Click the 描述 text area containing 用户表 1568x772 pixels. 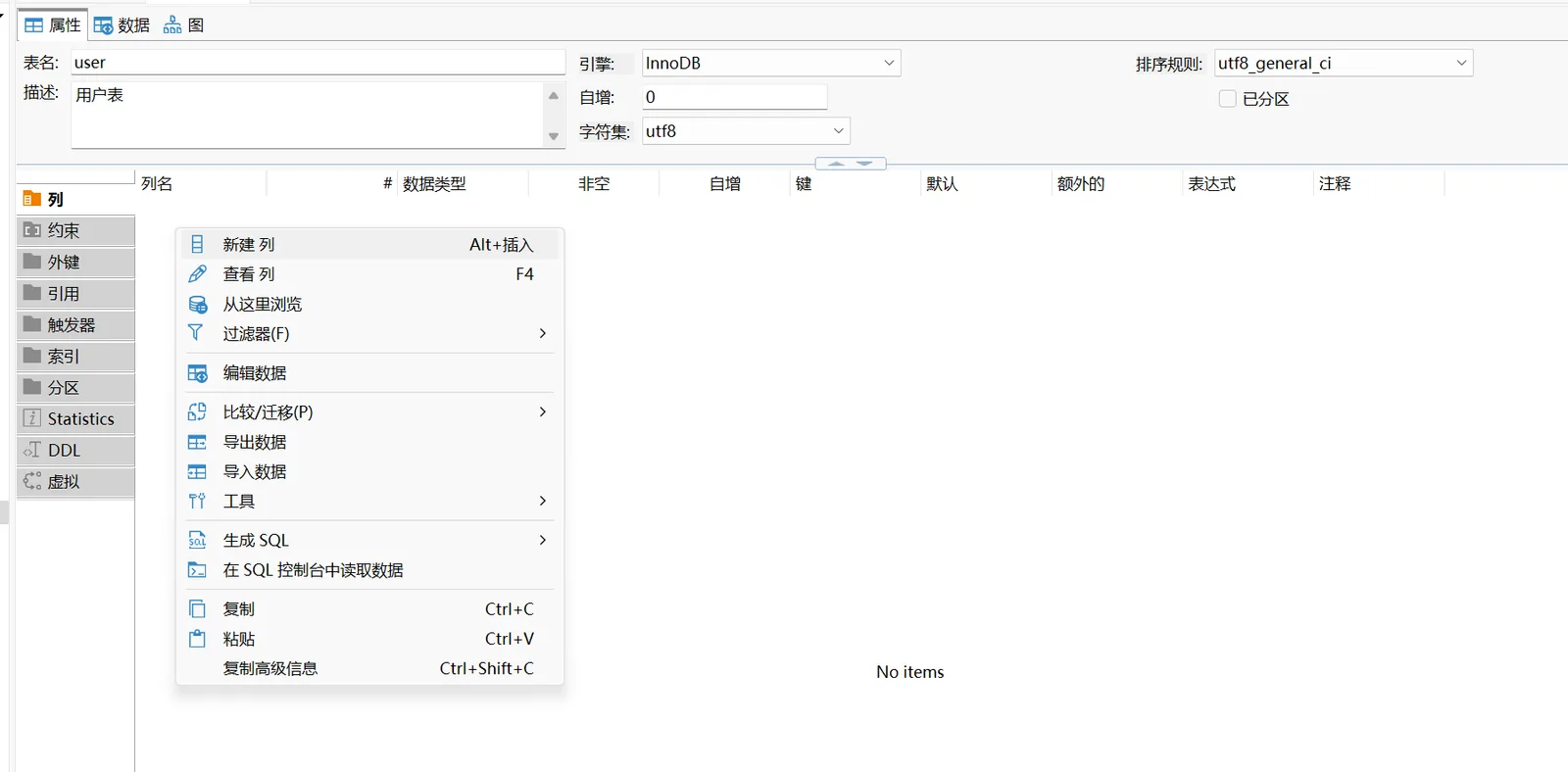point(308,115)
